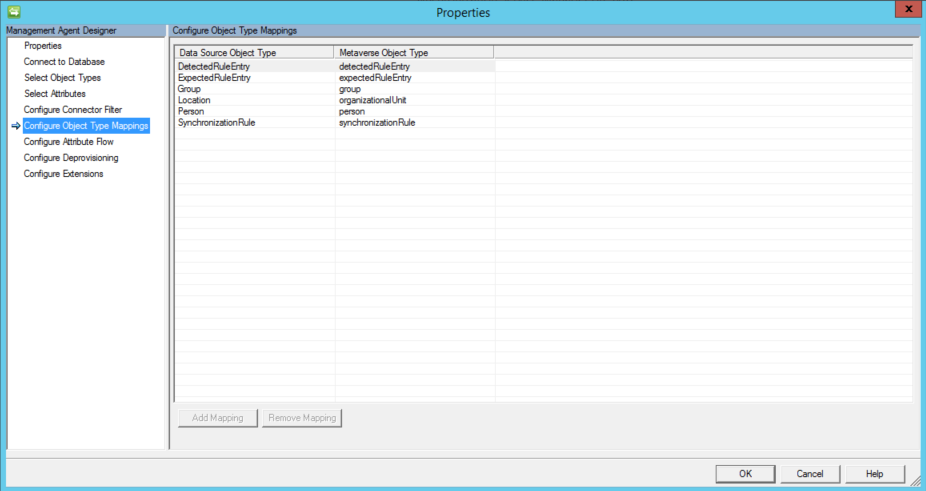
Task: Open Select Attributes page
Action: [x=54, y=93]
